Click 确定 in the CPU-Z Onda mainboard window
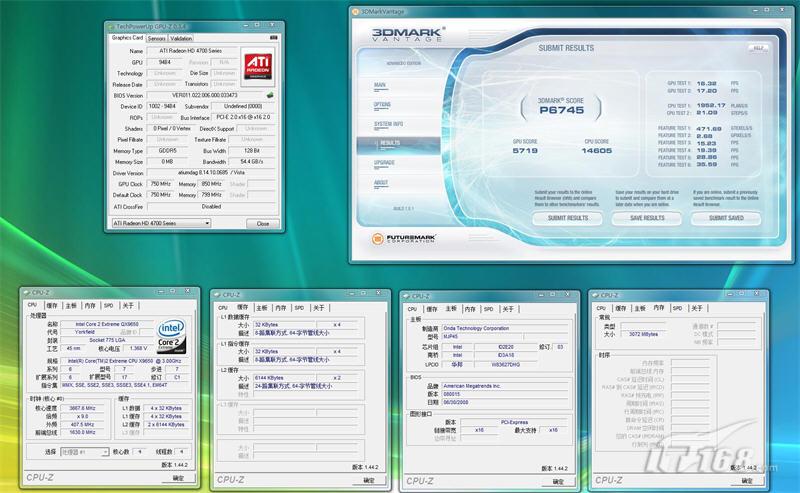Screen dimensions: 800x493 (558, 481)
